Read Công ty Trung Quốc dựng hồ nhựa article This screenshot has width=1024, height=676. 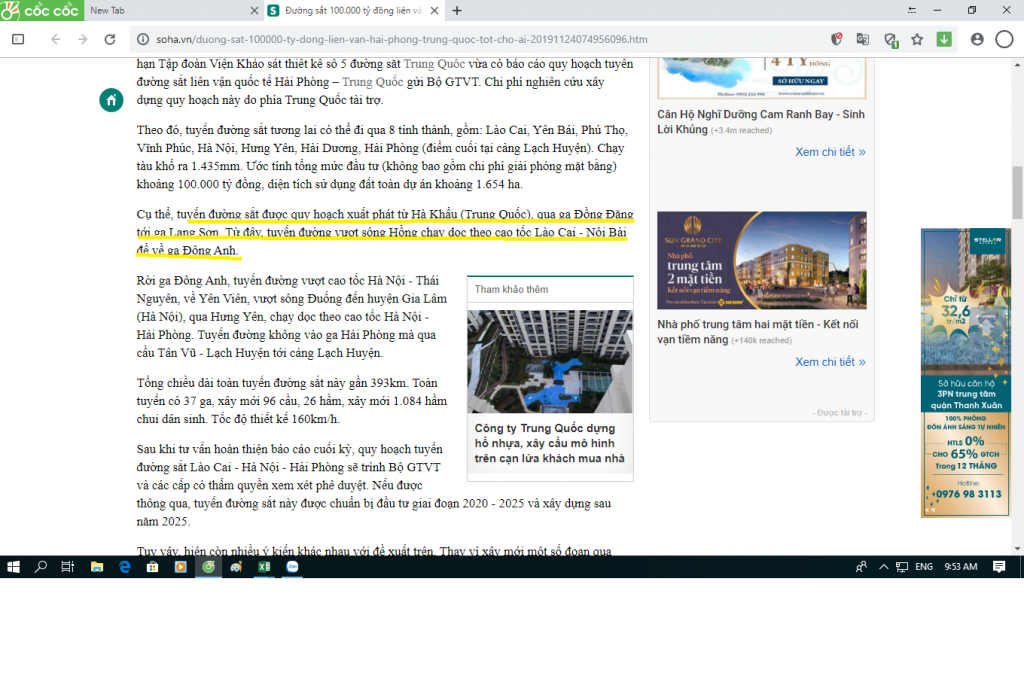click(x=549, y=443)
